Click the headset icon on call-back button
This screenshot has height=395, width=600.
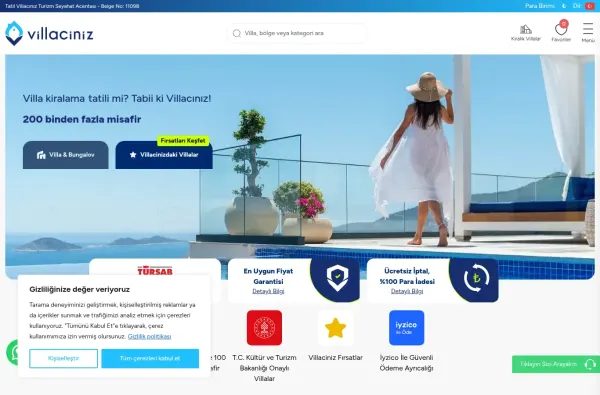(590, 364)
